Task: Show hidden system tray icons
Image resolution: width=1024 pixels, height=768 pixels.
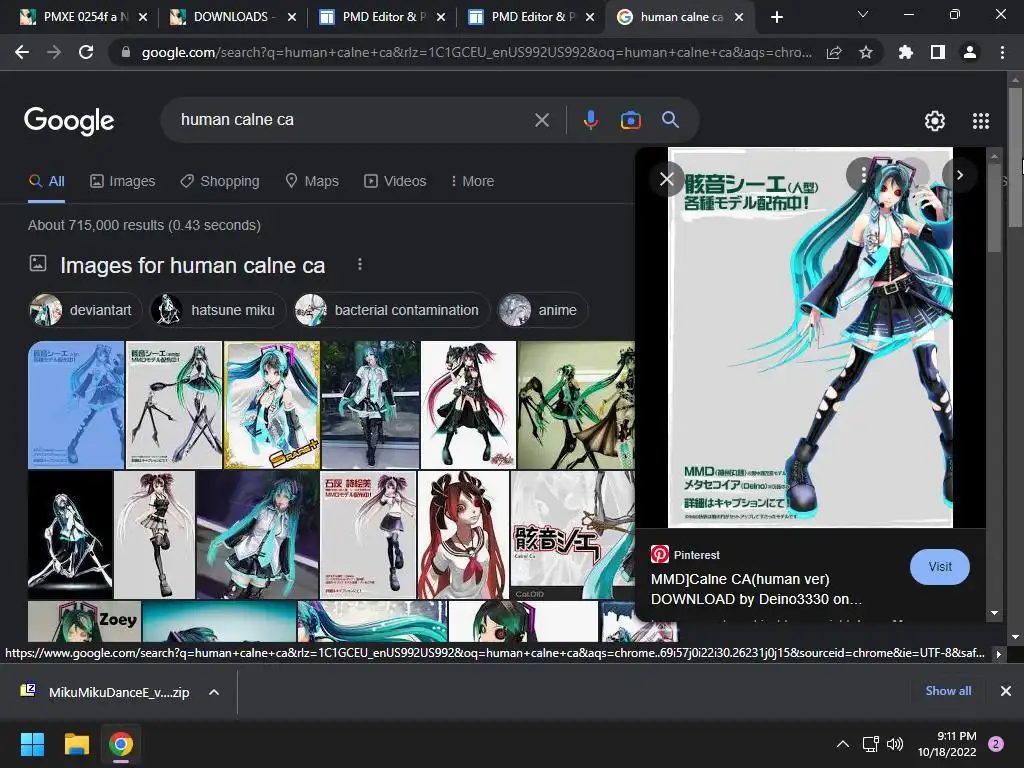Action: click(843, 744)
